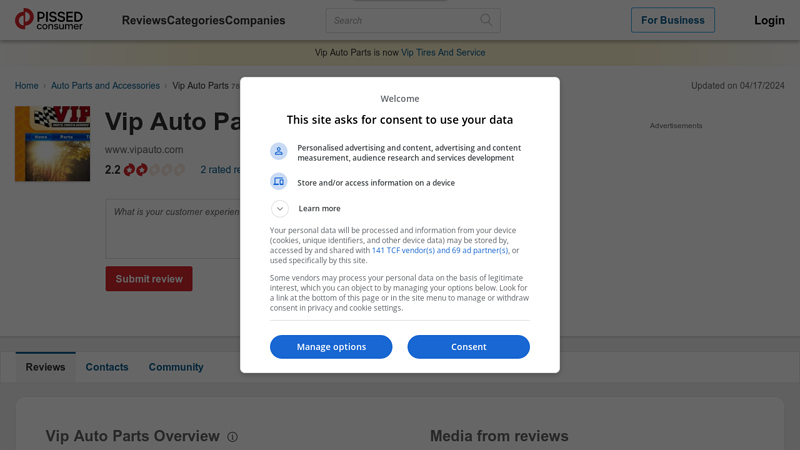This screenshot has width=800, height=450.
Task: Click the Consent button
Action: point(468,347)
